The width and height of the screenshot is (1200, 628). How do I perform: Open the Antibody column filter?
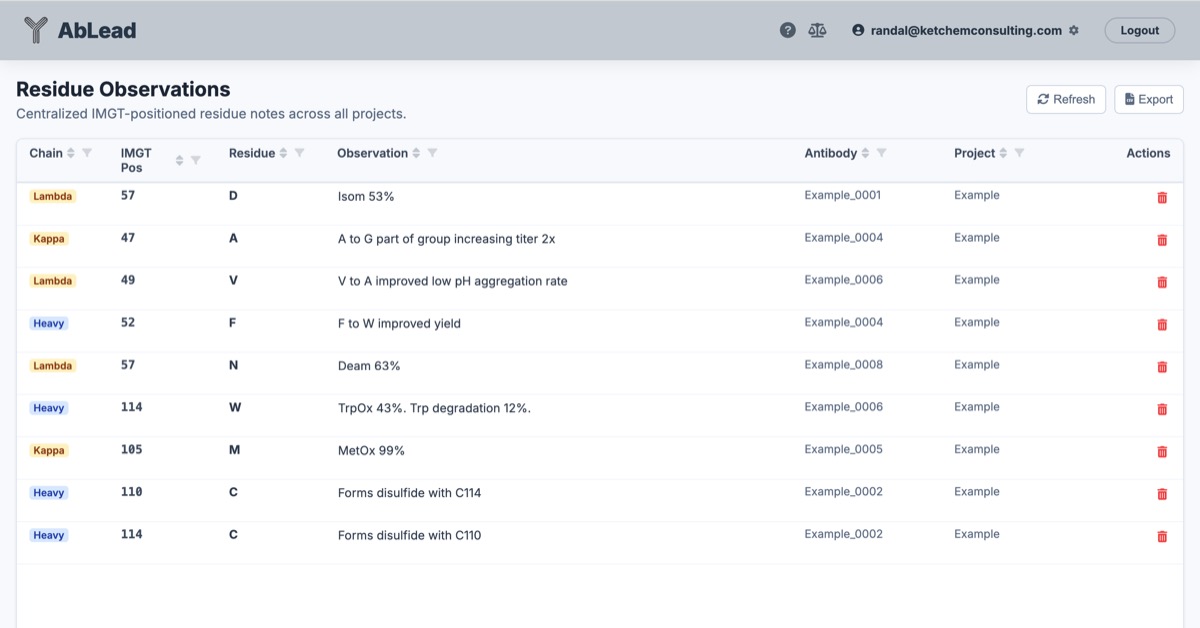[x=881, y=153]
